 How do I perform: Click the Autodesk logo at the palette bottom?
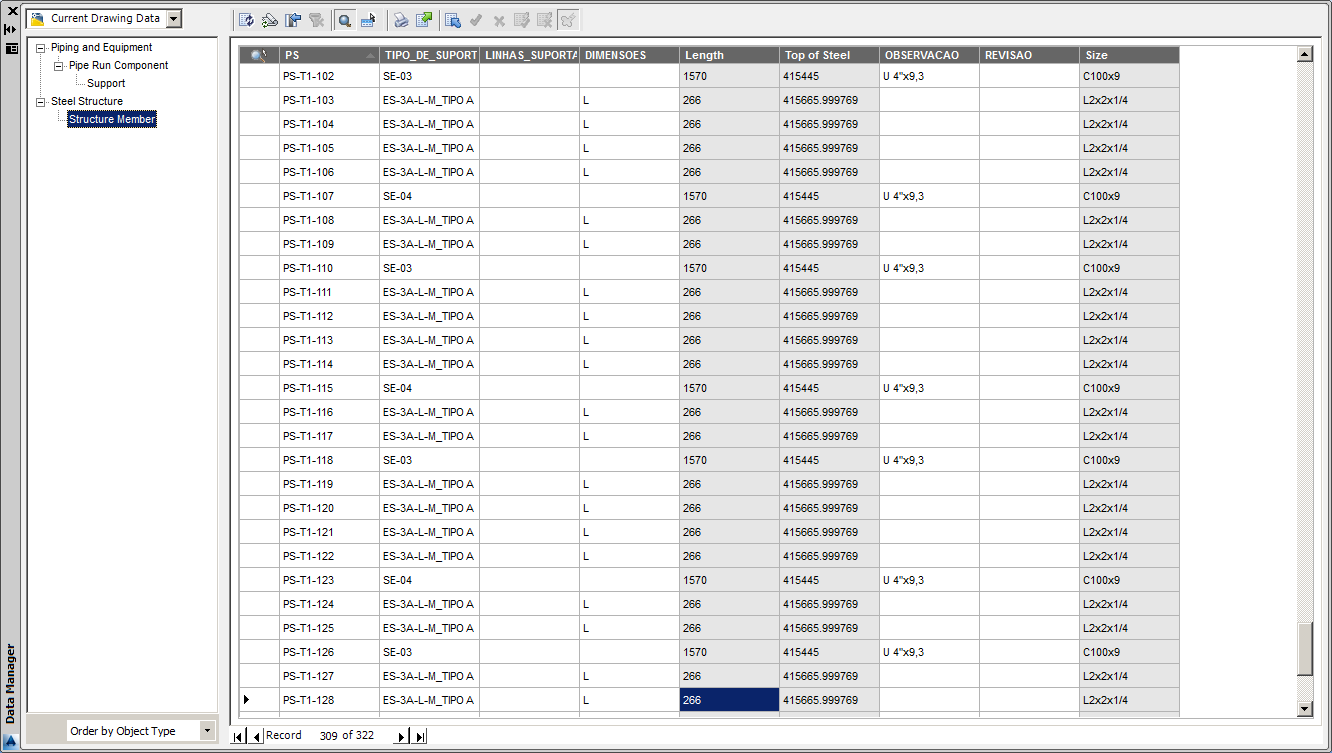(x=11, y=741)
